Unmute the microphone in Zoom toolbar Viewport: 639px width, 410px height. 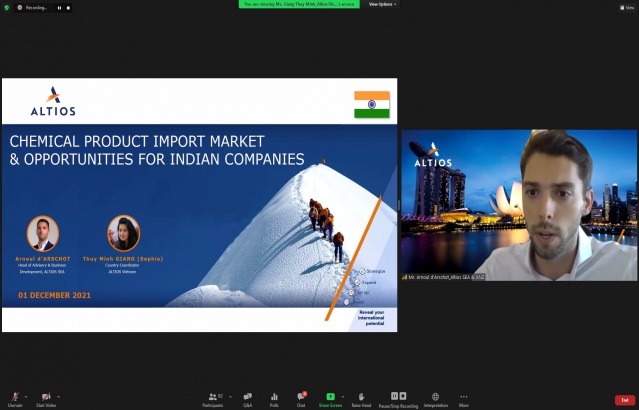click(15, 399)
